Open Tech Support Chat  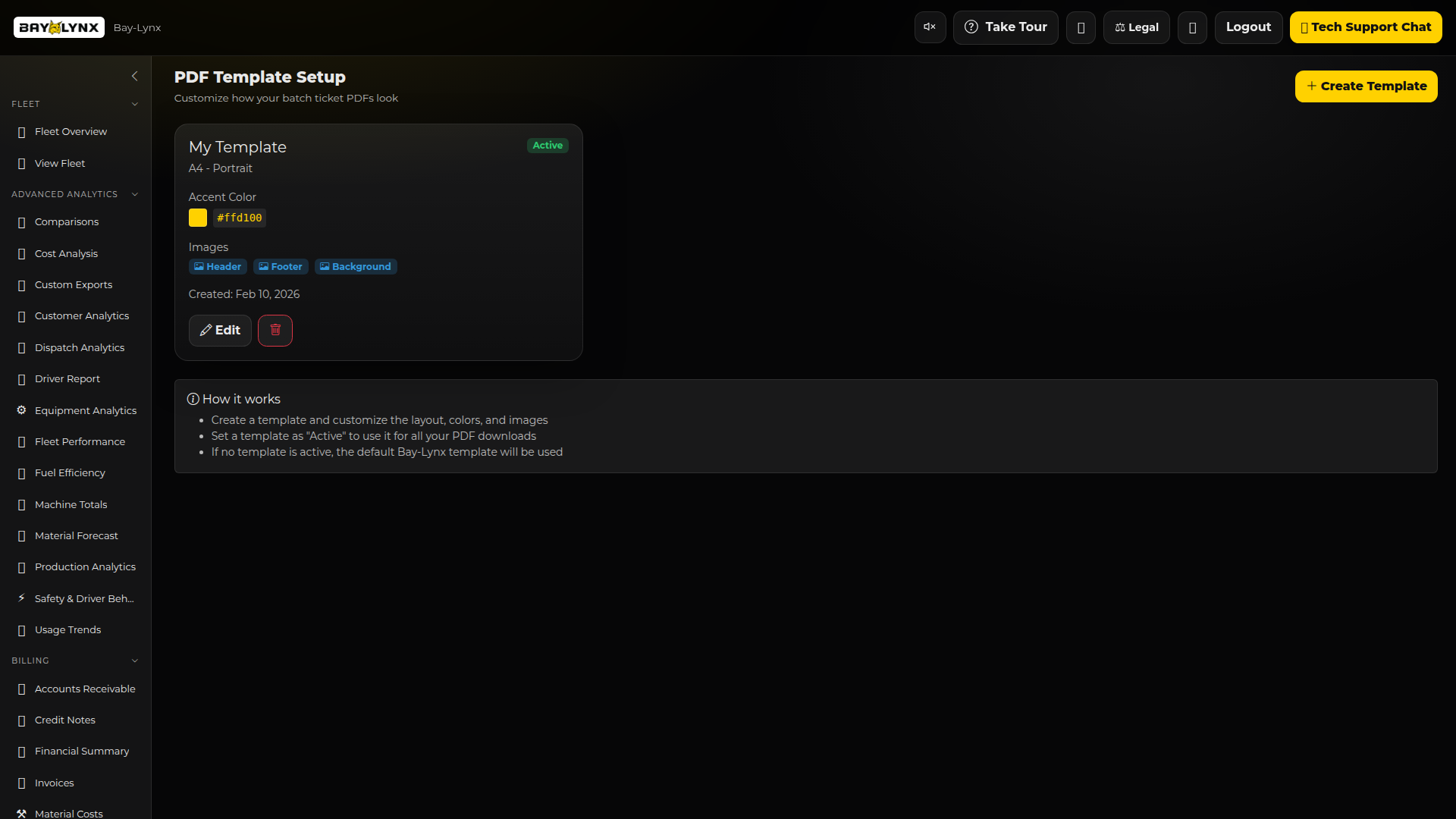(x=1367, y=27)
